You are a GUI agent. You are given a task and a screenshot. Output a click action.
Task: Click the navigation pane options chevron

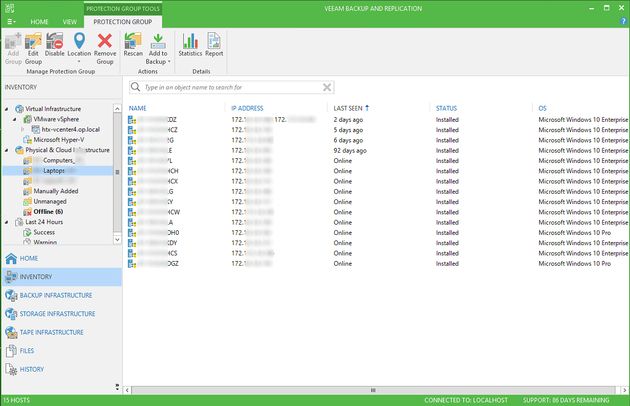(x=117, y=387)
